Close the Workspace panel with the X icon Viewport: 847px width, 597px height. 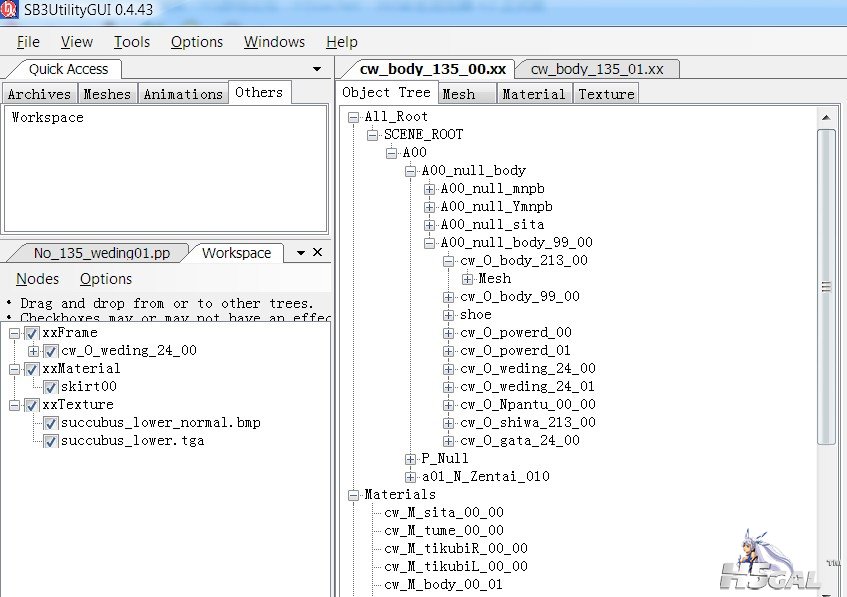tap(317, 253)
